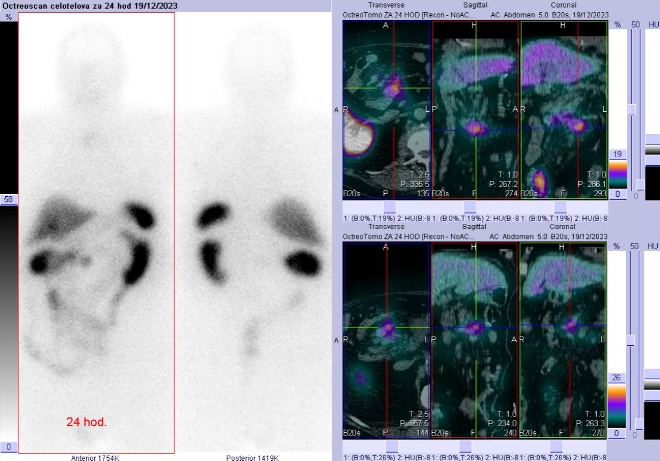Adjust lower threshold slider of top SPECT panel

pyautogui.click(x=640, y=185)
